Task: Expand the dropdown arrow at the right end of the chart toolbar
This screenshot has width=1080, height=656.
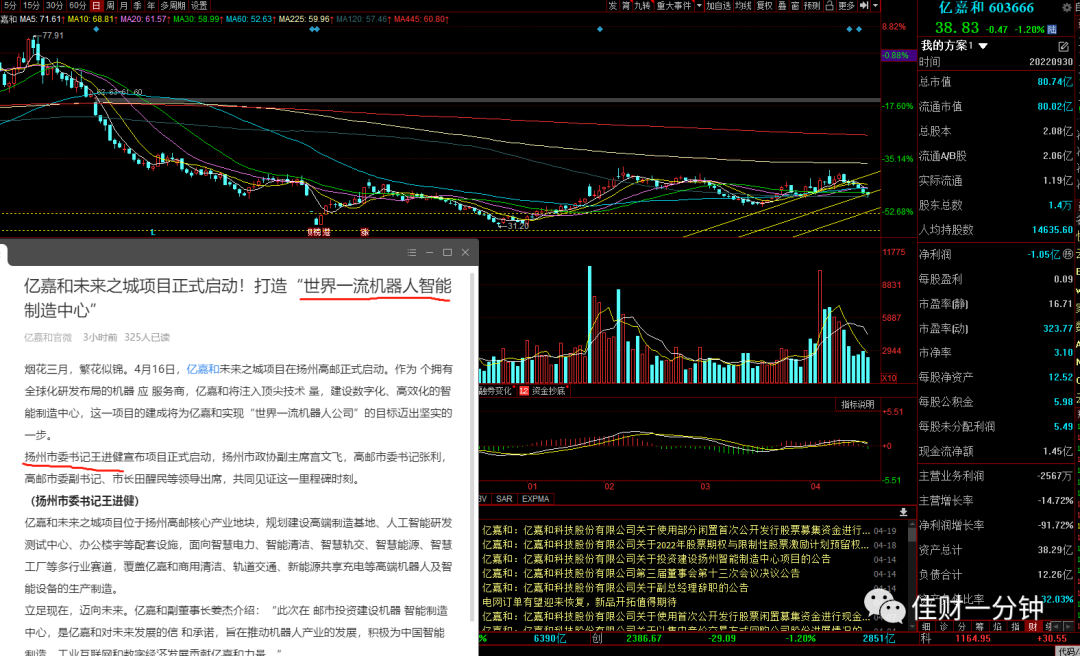Action: 875,6
